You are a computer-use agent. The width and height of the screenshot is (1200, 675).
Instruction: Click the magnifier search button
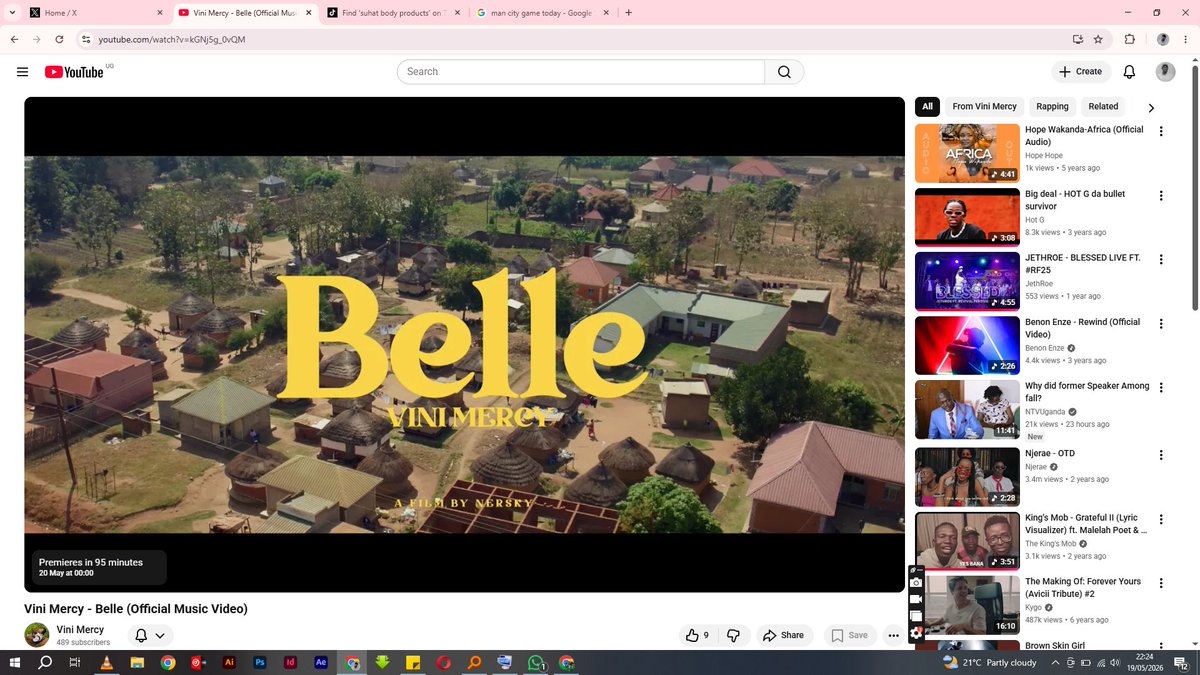click(784, 72)
